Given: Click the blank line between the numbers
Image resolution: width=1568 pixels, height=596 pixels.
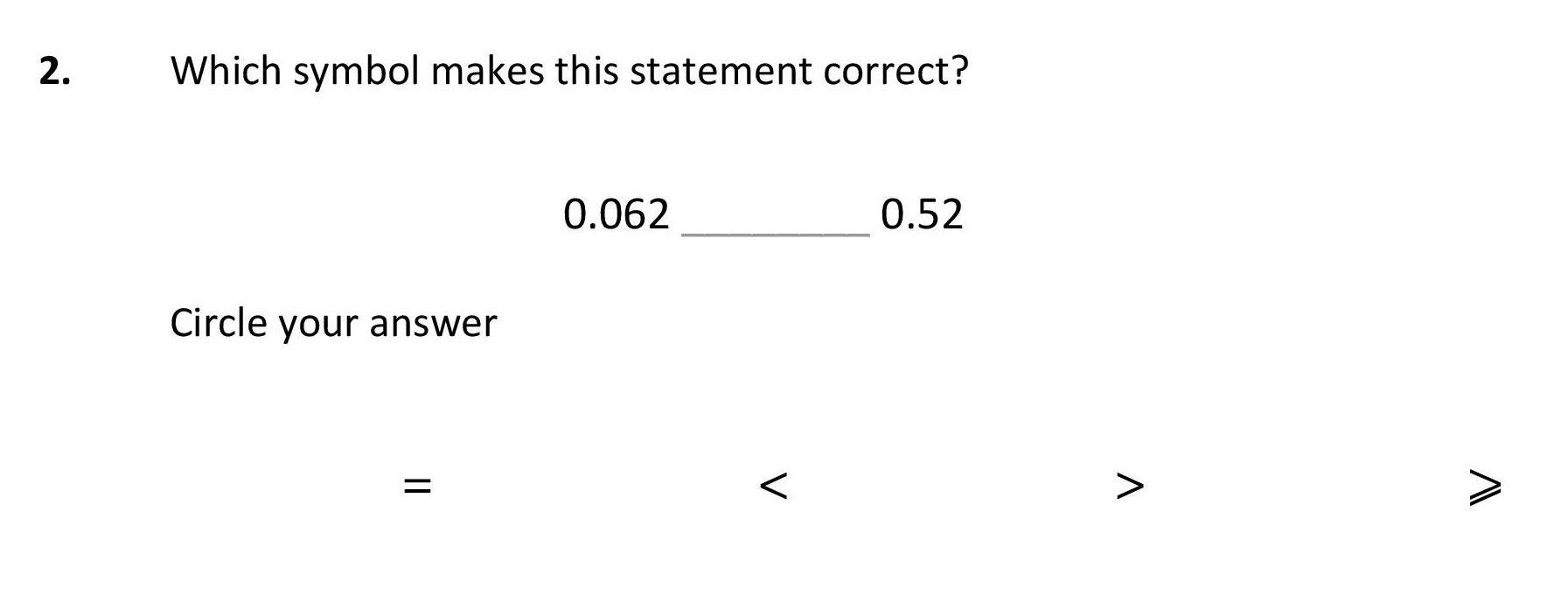Looking at the screenshot, I should click(775, 234).
